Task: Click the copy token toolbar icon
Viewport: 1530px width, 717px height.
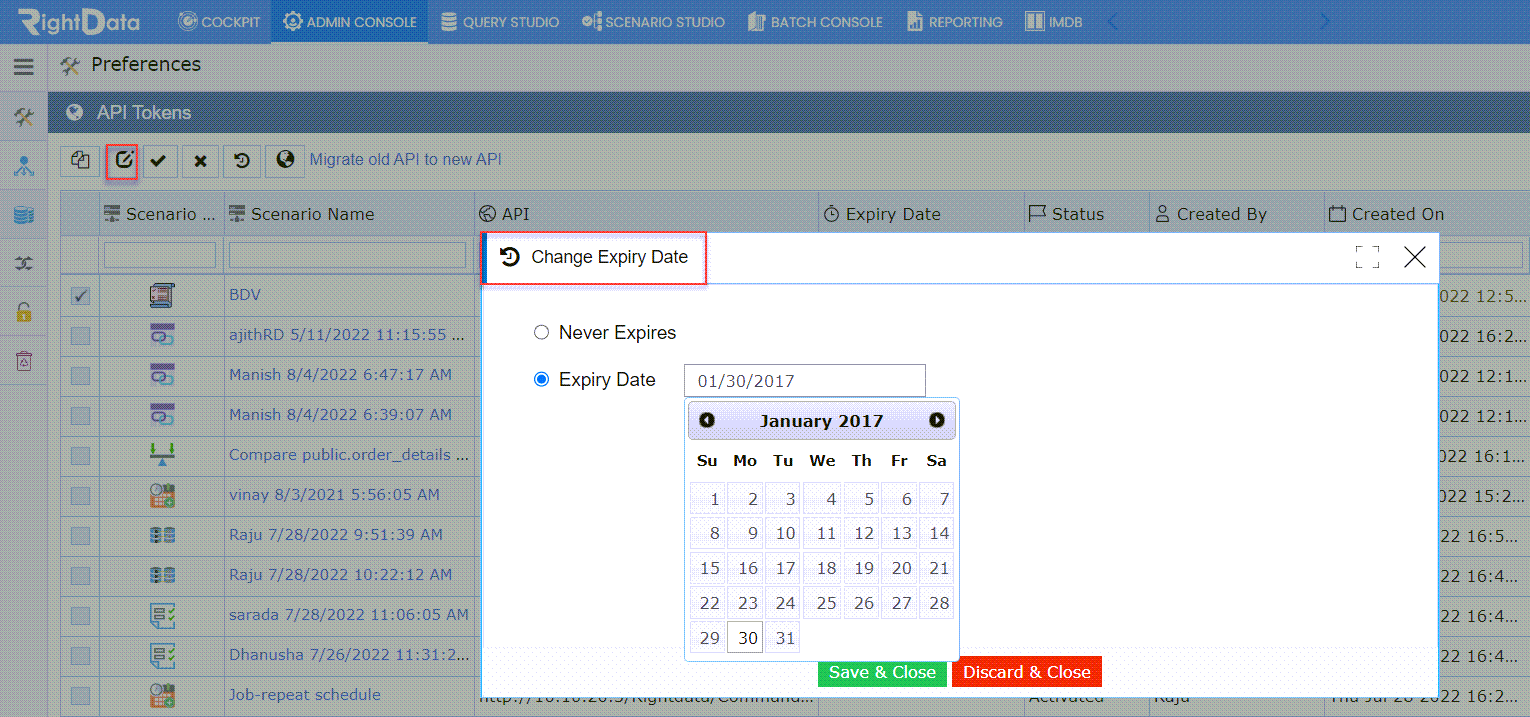Action: 80,160
